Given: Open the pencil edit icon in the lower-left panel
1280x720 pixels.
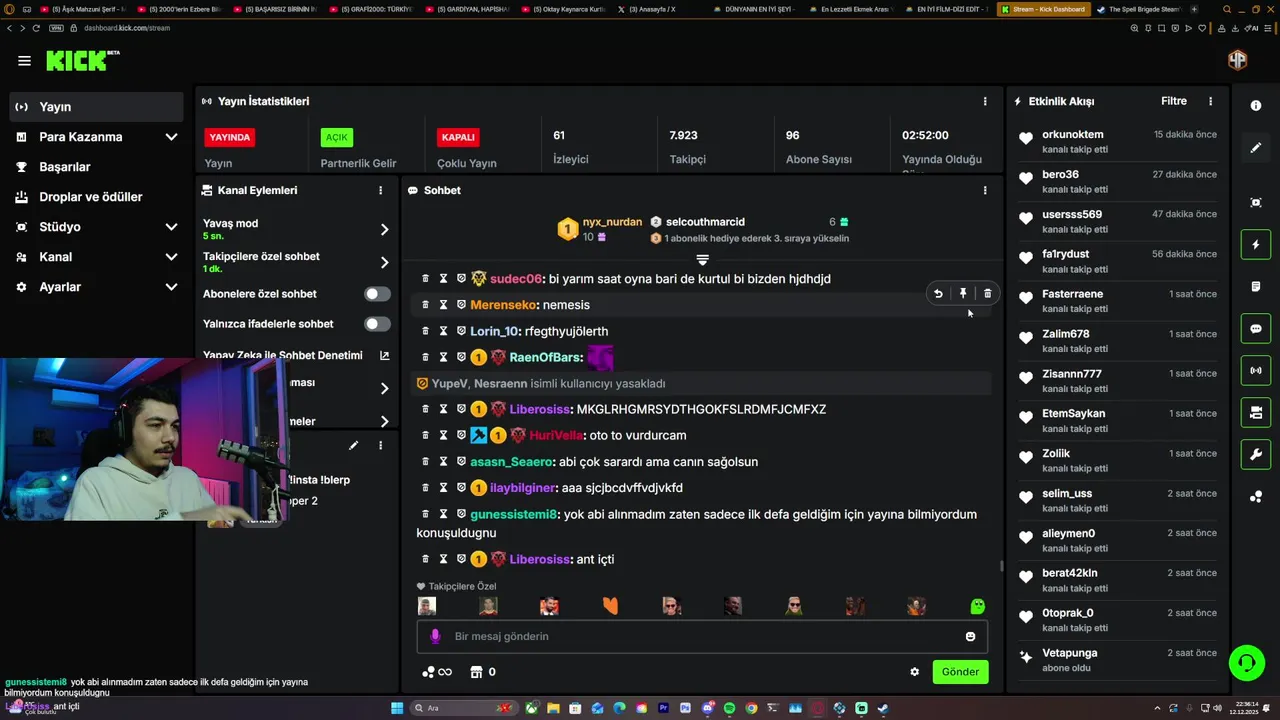Looking at the screenshot, I should [x=353, y=445].
